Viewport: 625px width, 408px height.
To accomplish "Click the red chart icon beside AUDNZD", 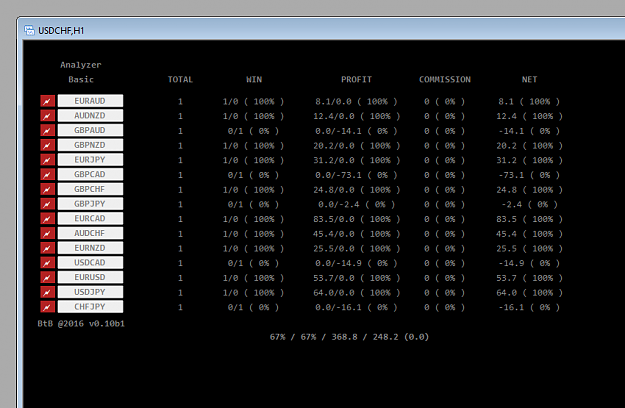I will (x=47, y=116).
